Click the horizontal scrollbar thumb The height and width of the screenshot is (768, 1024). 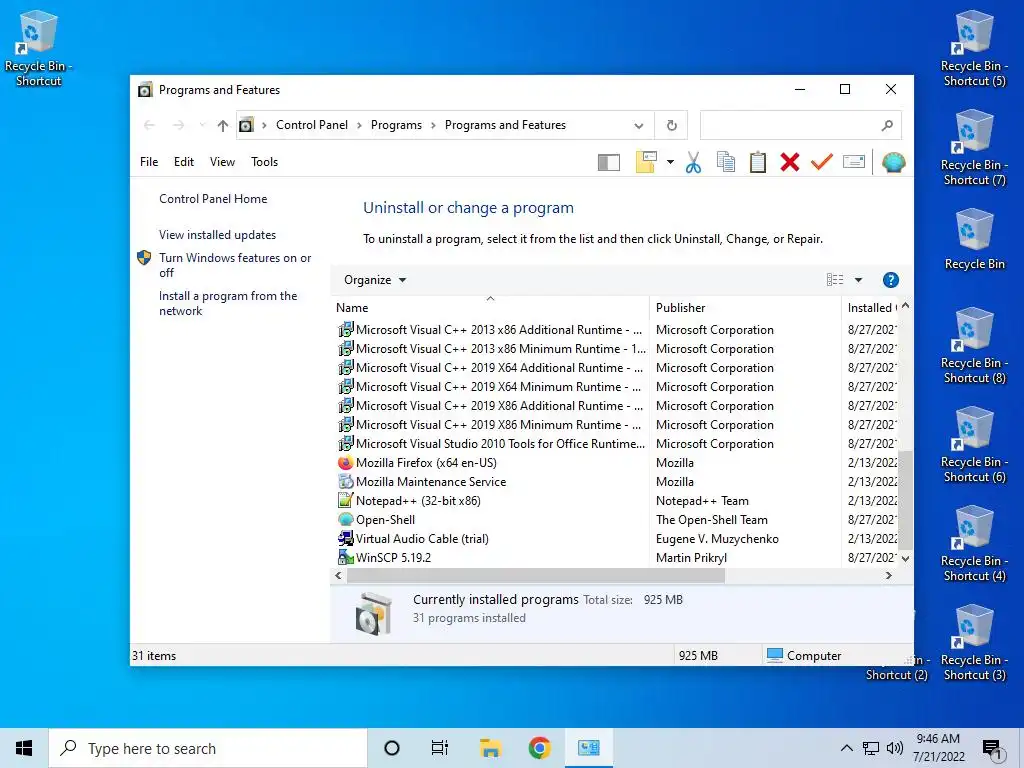536,575
